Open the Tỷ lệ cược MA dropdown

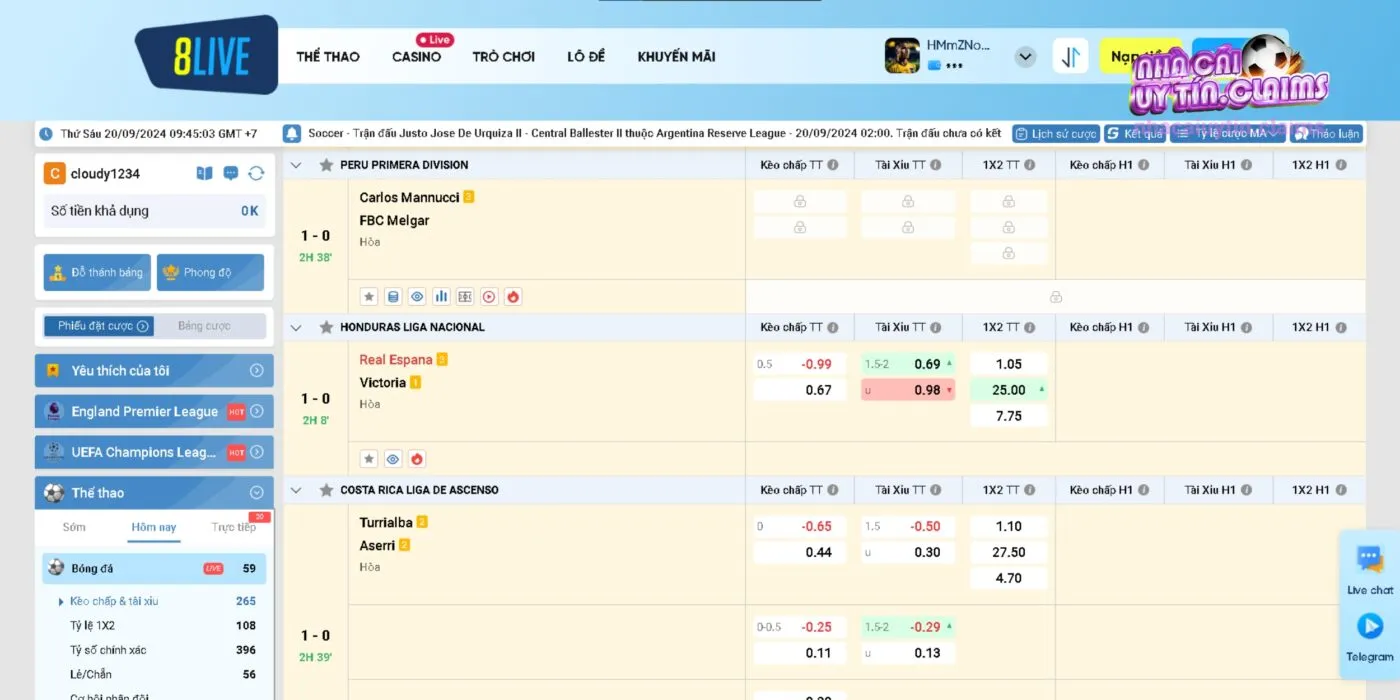(1227, 134)
